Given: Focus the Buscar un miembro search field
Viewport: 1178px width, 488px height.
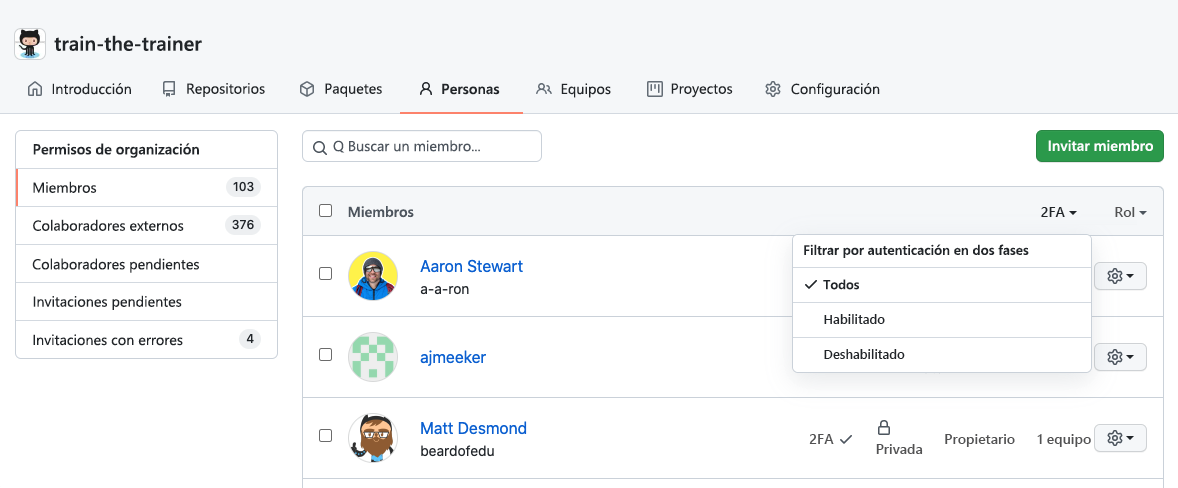Looking at the screenshot, I should point(421,146).
